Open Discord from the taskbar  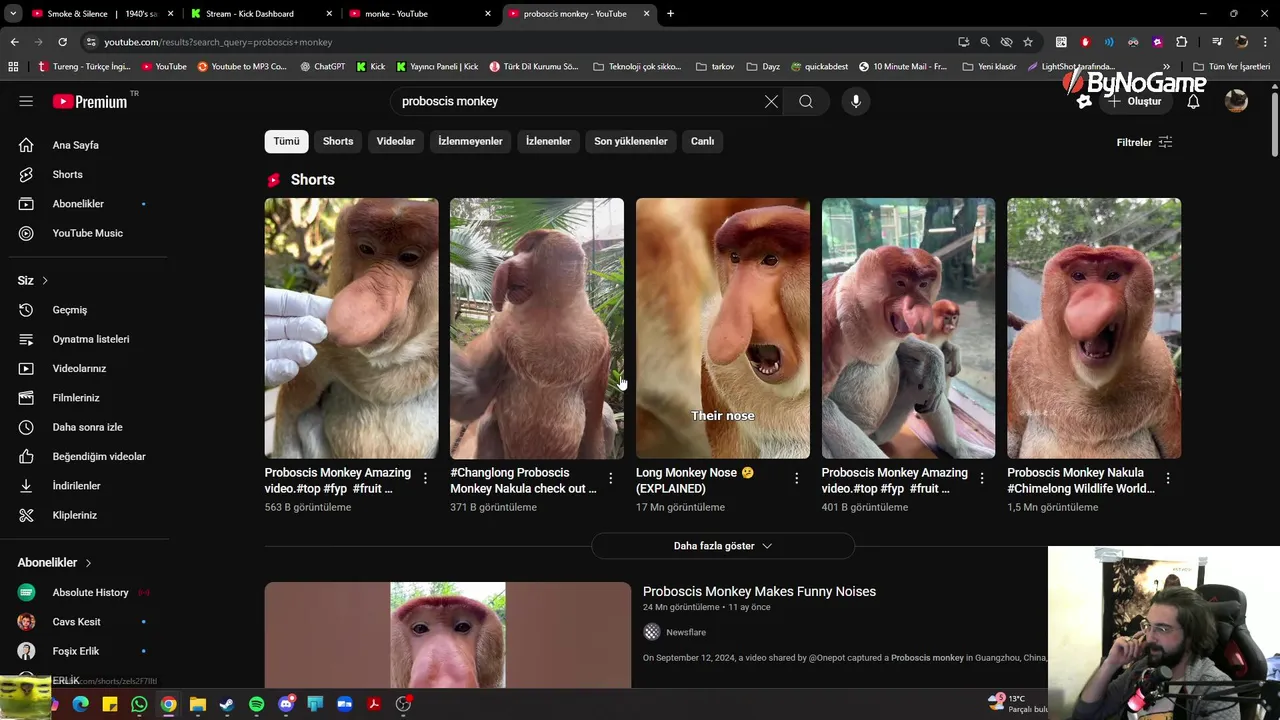pos(286,704)
